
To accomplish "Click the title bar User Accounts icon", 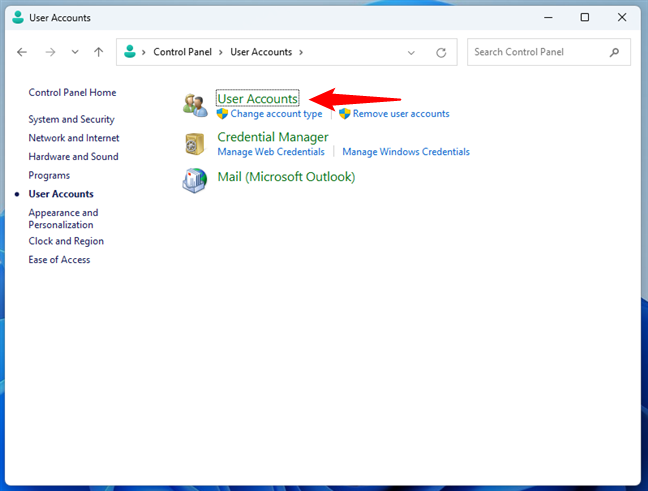I will (x=18, y=17).
